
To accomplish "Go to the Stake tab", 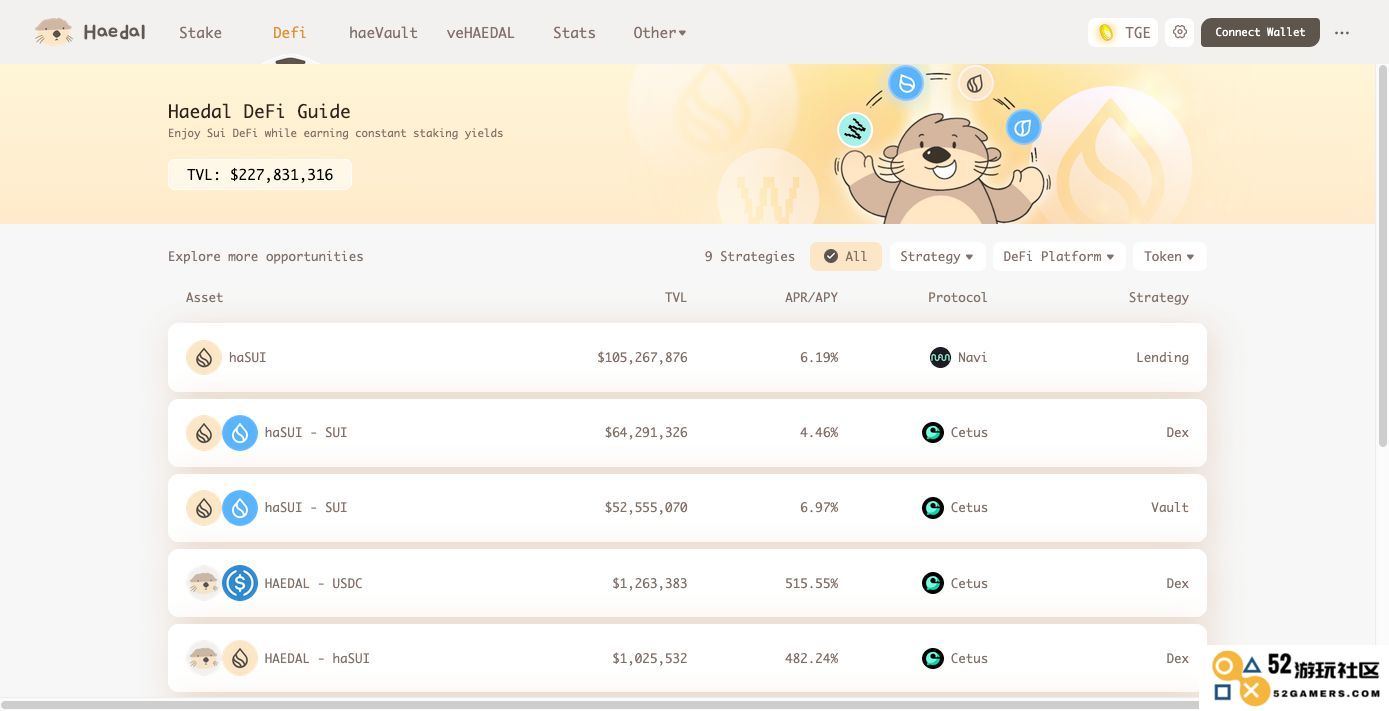I will 200,32.
